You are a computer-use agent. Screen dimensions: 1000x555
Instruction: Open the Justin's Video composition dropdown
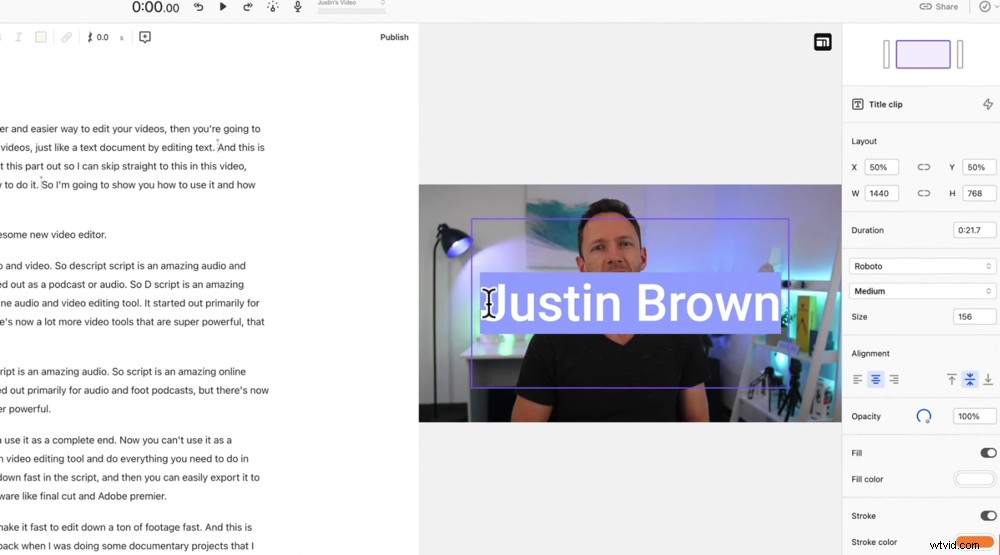351,4
